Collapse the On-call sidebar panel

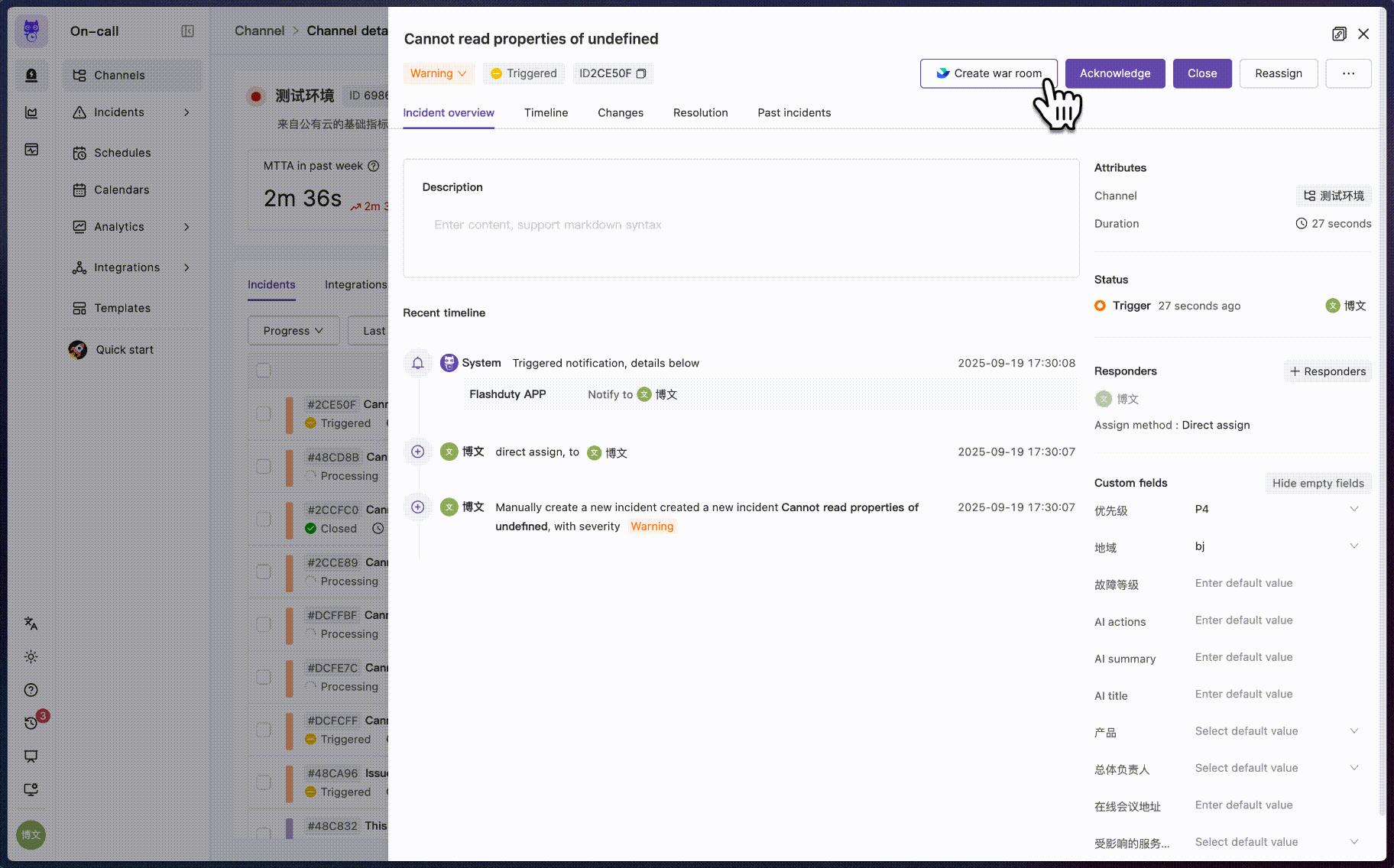tap(187, 31)
